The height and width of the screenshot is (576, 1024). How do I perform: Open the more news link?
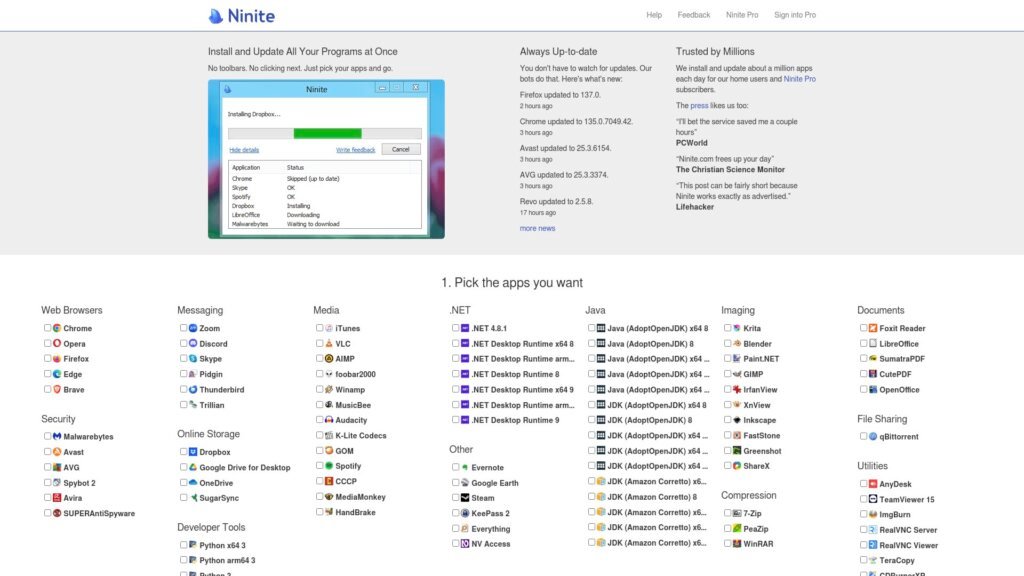coord(537,229)
